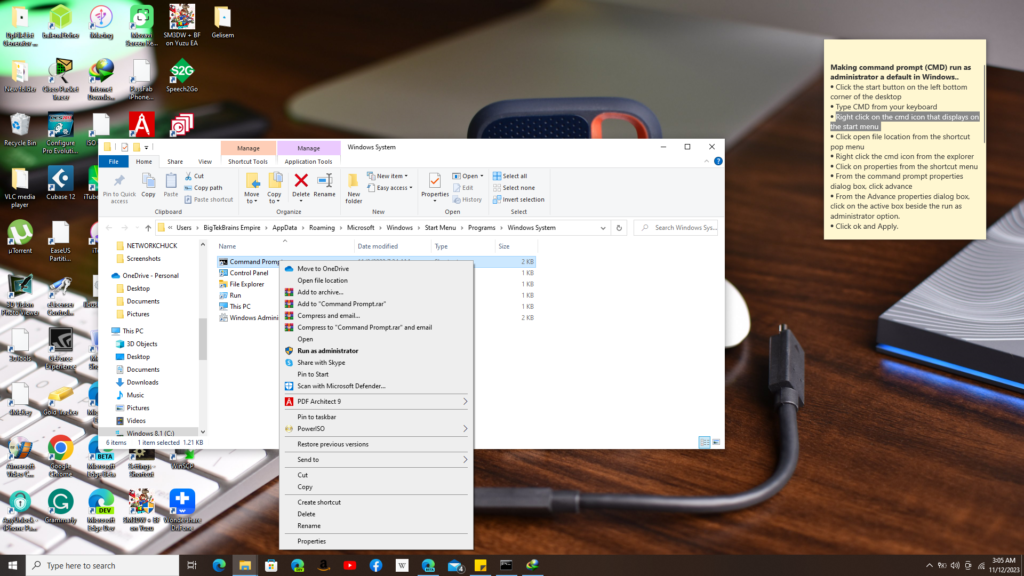Switch to large icons view in status bar
This screenshot has width=1024, height=576.
(x=716, y=442)
